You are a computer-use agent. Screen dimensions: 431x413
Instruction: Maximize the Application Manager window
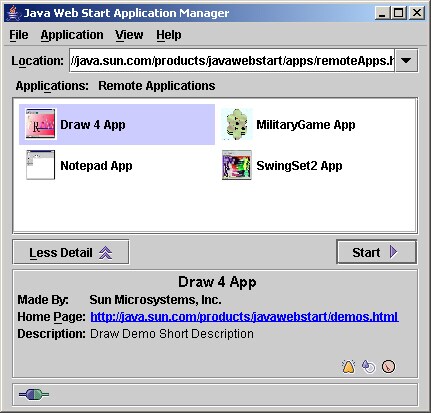pyautogui.click(x=399, y=13)
